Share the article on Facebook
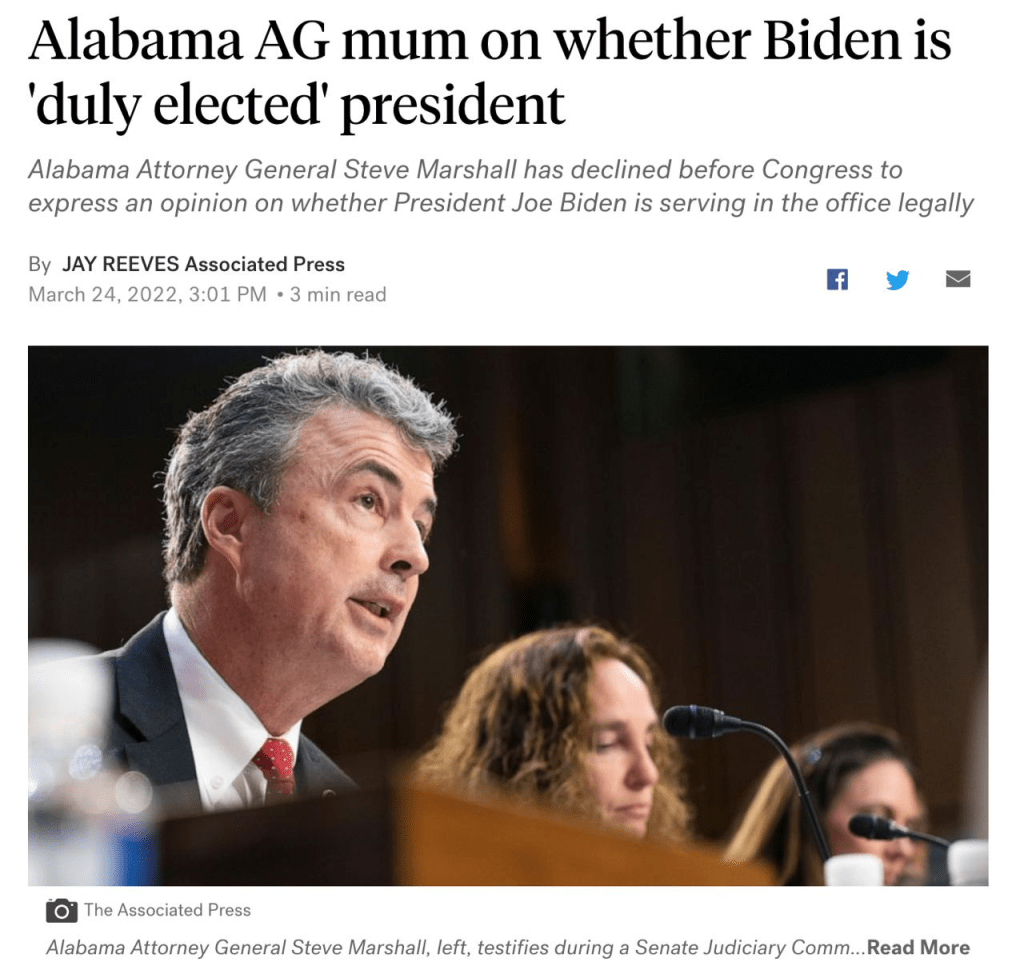The width and height of the screenshot is (1024, 974). [837, 280]
